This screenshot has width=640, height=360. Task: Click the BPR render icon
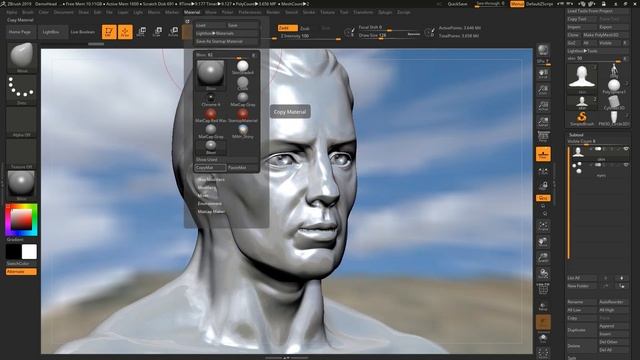[543, 50]
